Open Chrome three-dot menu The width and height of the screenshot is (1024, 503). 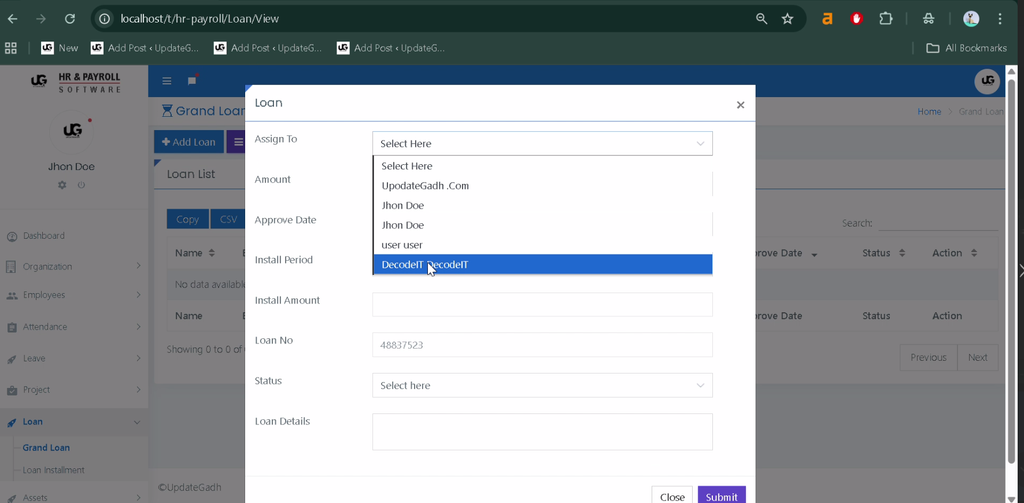[1000, 19]
